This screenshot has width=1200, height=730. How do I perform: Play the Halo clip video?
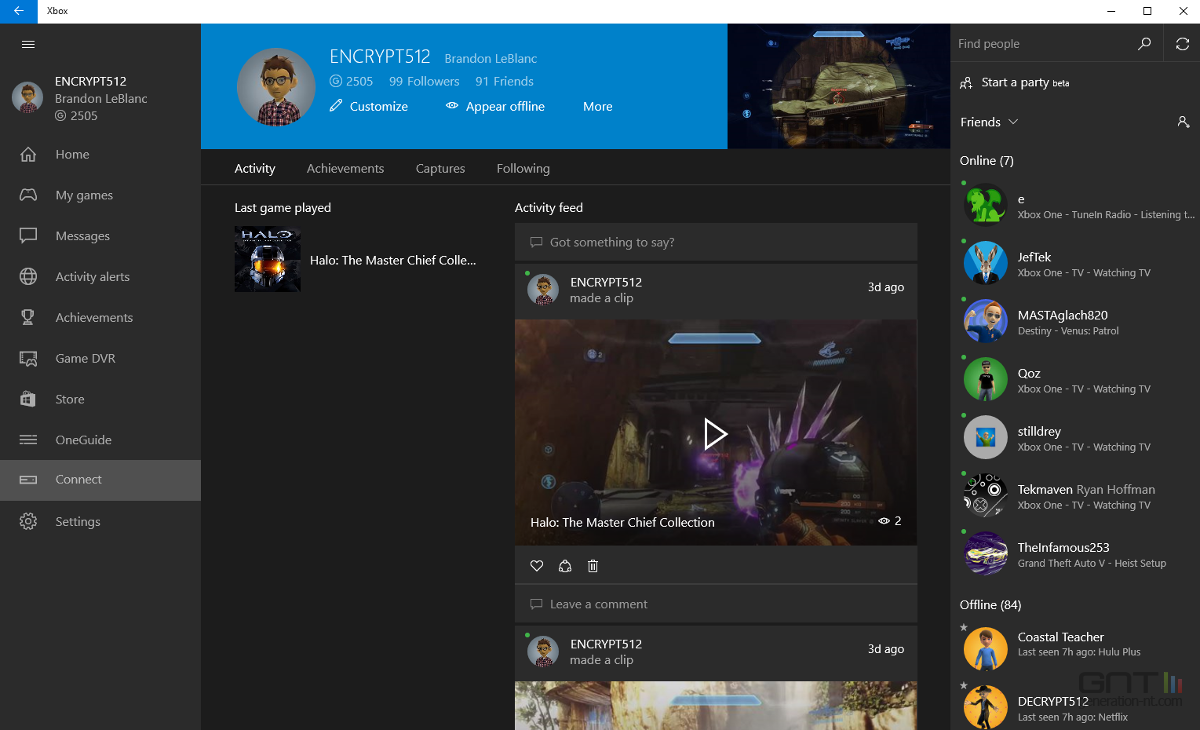[715, 433]
